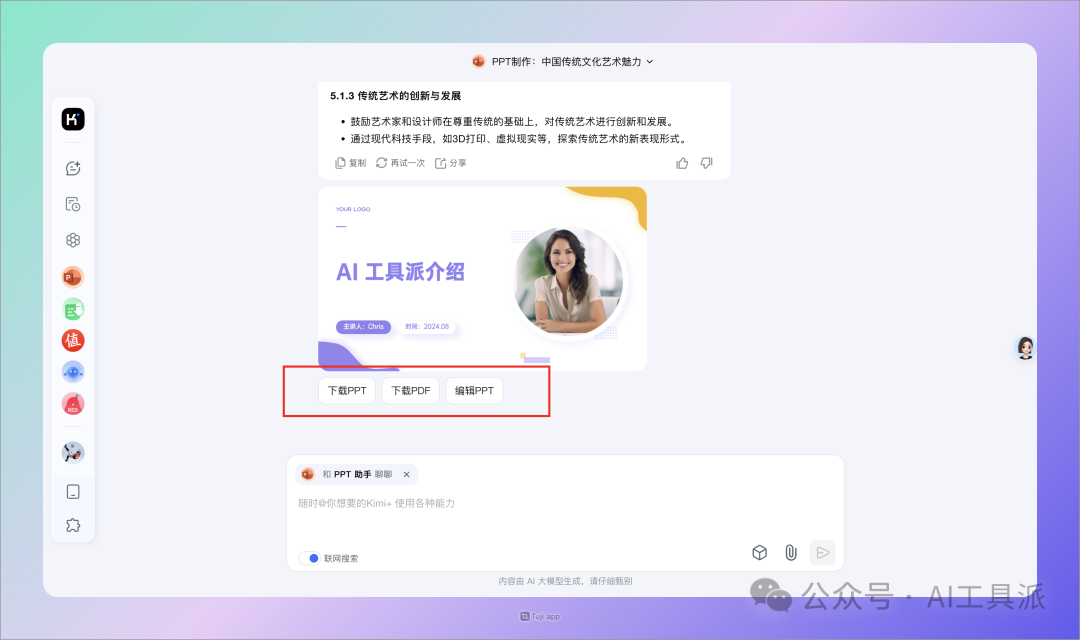This screenshot has width=1080, height=640.
Task: Open the chat history icon
Action: 73,204
